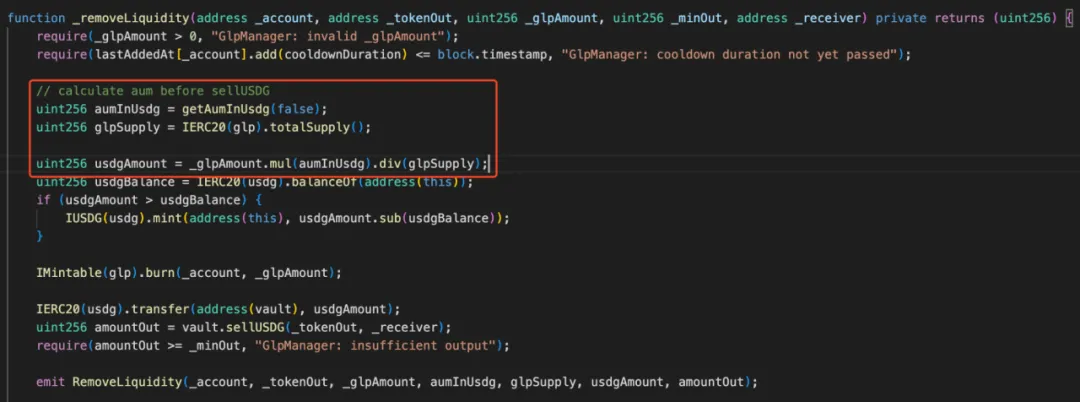Viewport: 1080px width, 402px height.
Task: Place cursor after div(glpSupply); statement
Action: click(x=490, y=163)
